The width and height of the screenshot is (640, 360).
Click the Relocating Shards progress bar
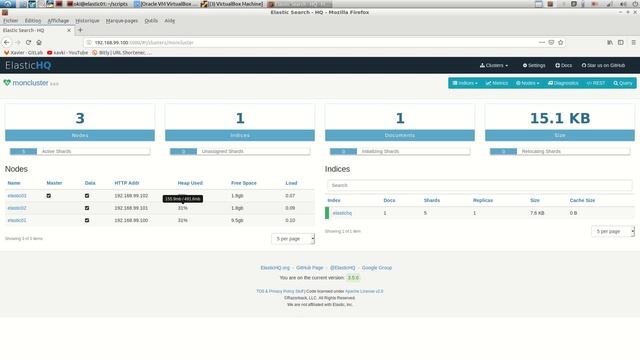click(560, 151)
